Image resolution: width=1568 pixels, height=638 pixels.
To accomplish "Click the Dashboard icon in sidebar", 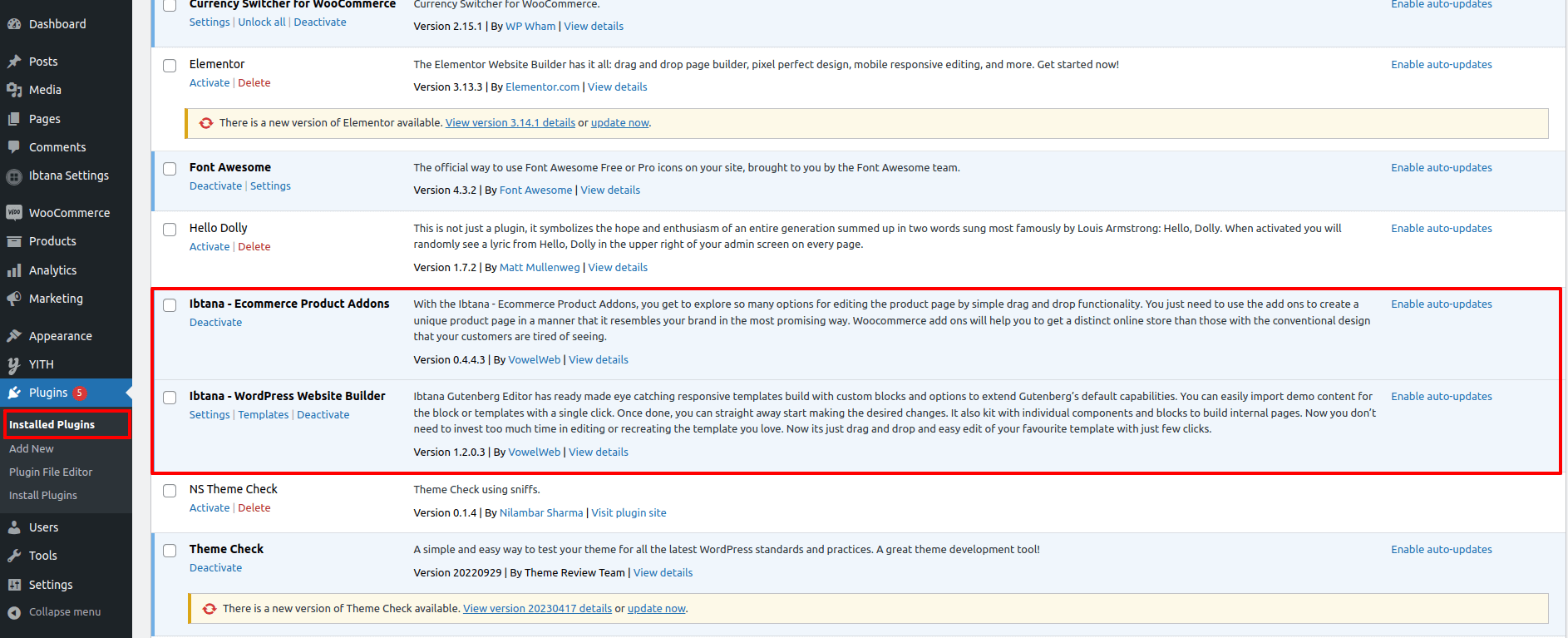I will point(14,24).
